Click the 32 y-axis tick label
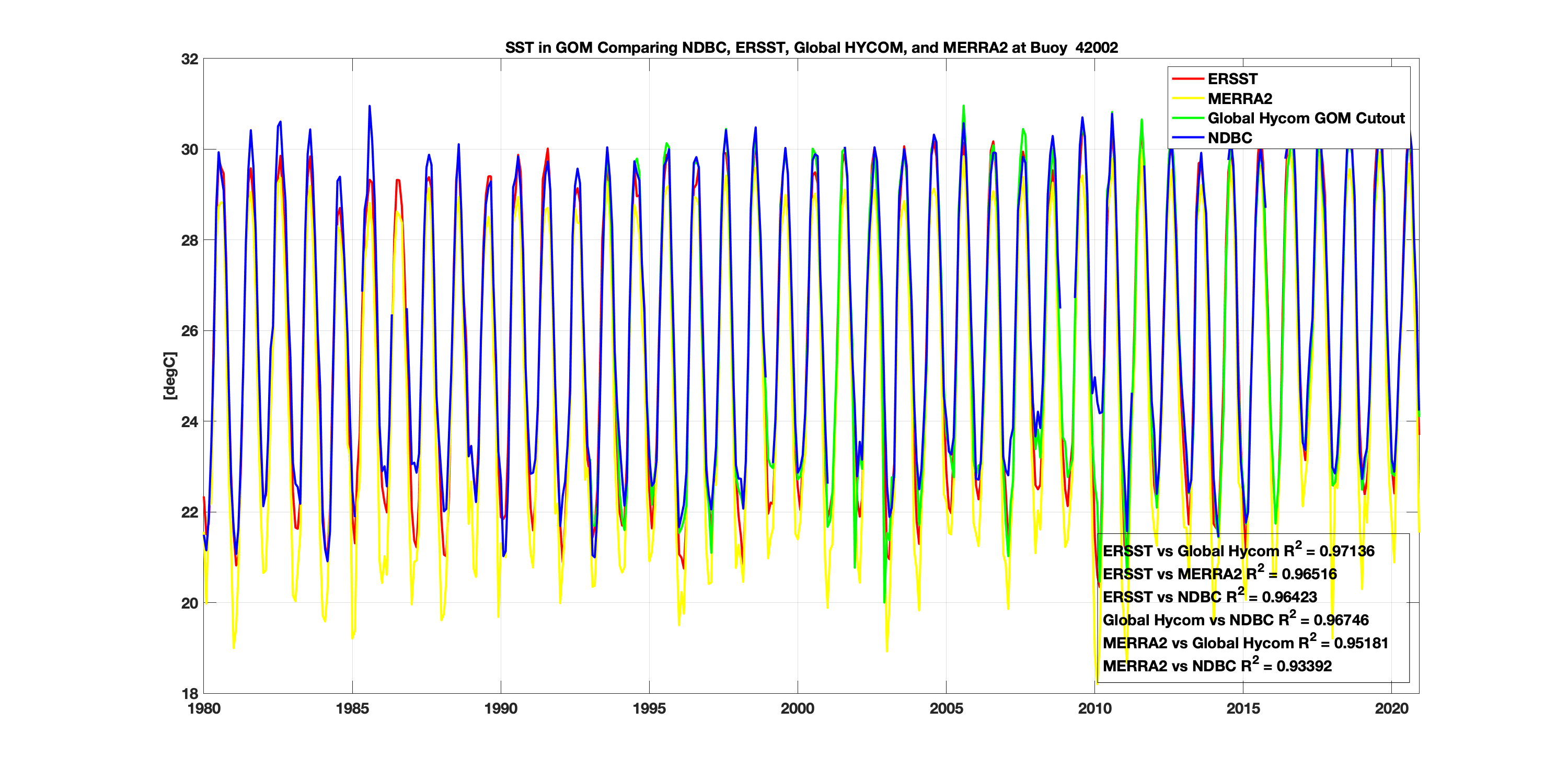The height and width of the screenshot is (779, 1568). (x=190, y=59)
